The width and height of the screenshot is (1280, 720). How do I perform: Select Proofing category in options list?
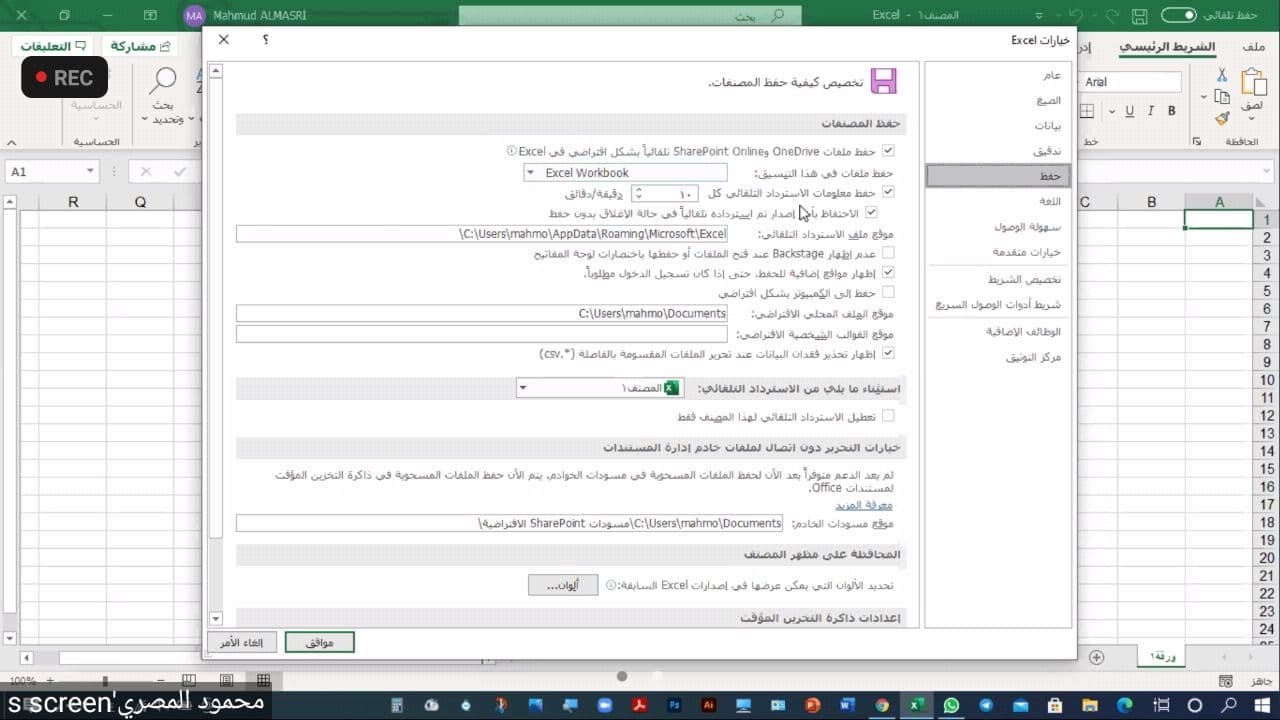(x=998, y=150)
